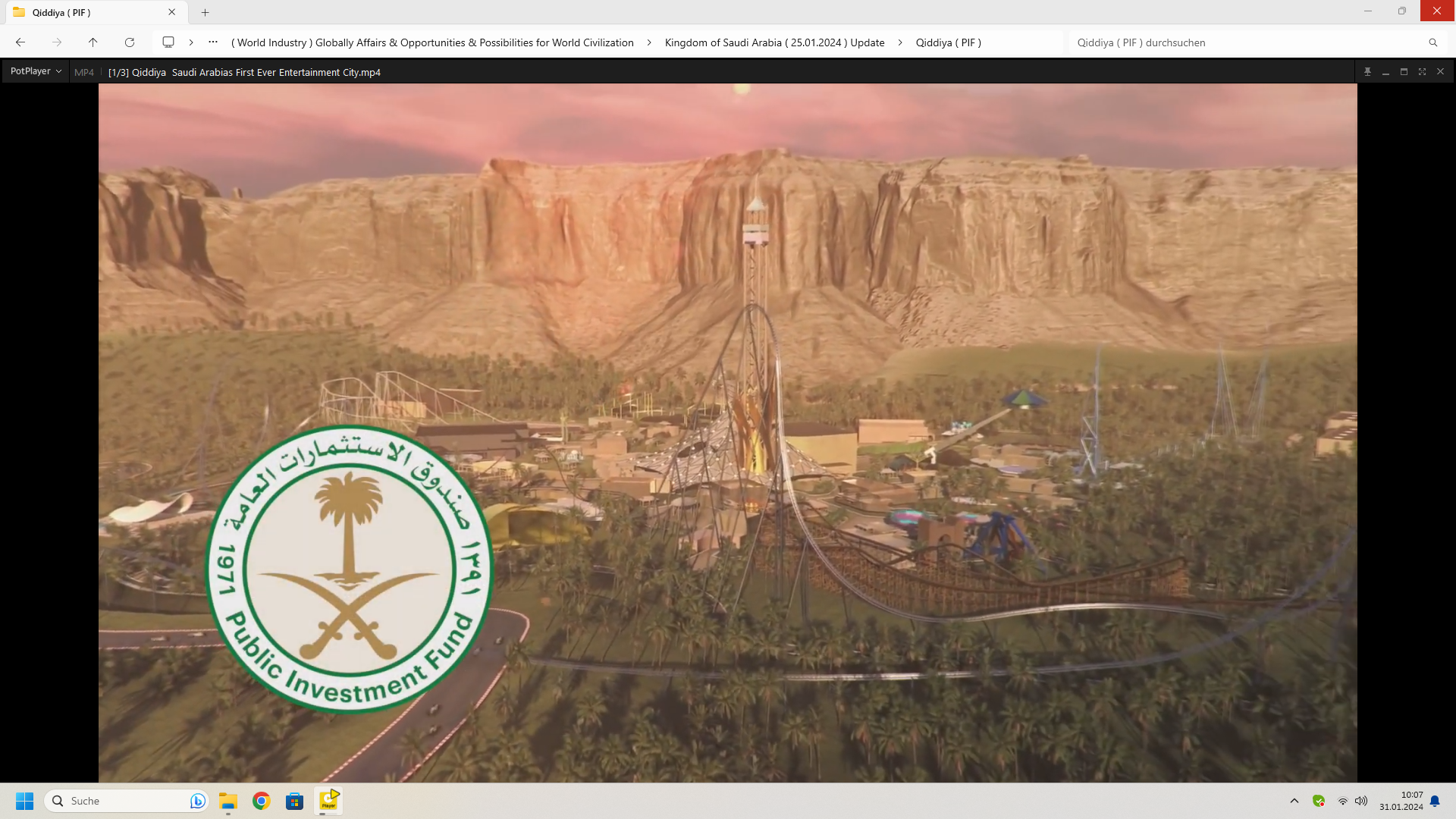Open the Windows Start menu
The height and width of the screenshot is (819, 1456).
point(24,801)
